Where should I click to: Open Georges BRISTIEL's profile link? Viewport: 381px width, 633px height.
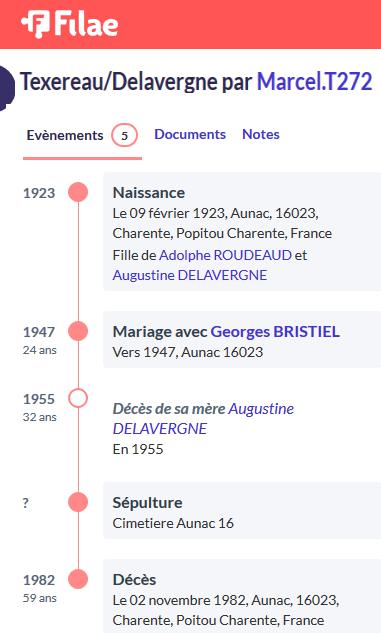275,332
